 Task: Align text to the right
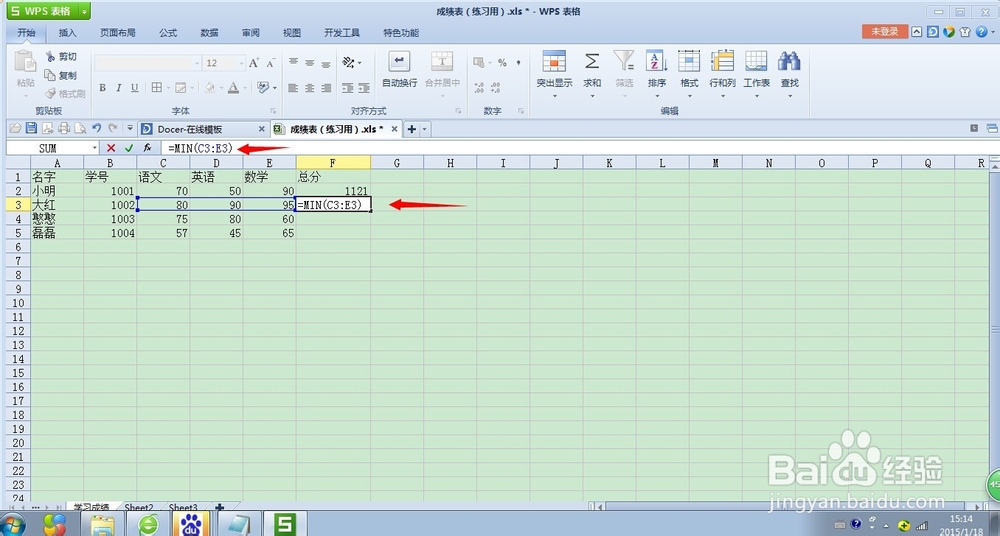(x=326, y=87)
